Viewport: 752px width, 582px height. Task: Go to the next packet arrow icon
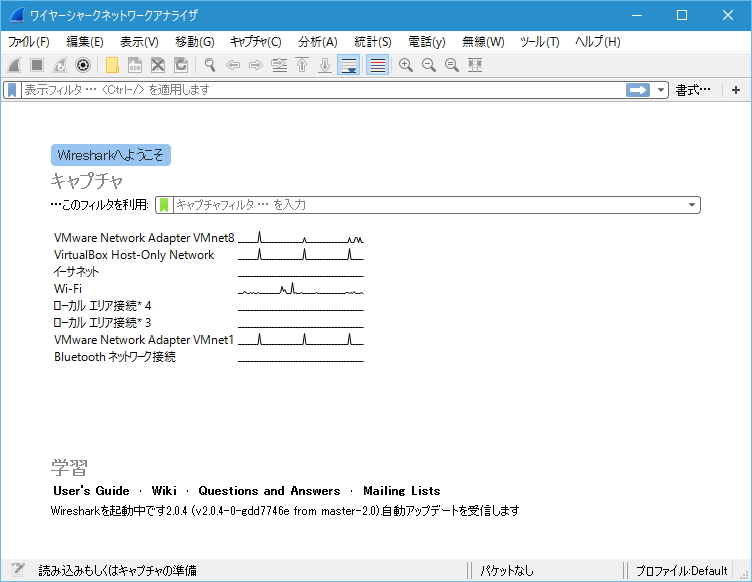256,65
